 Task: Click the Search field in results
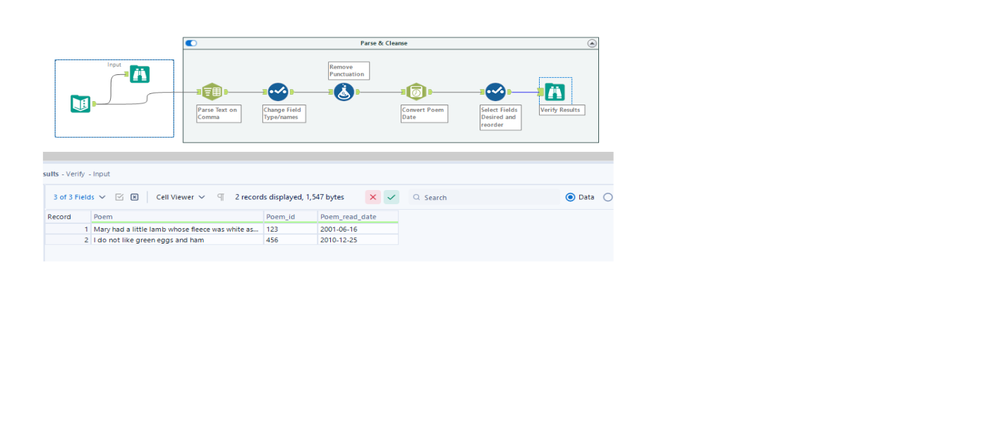[484, 197]
